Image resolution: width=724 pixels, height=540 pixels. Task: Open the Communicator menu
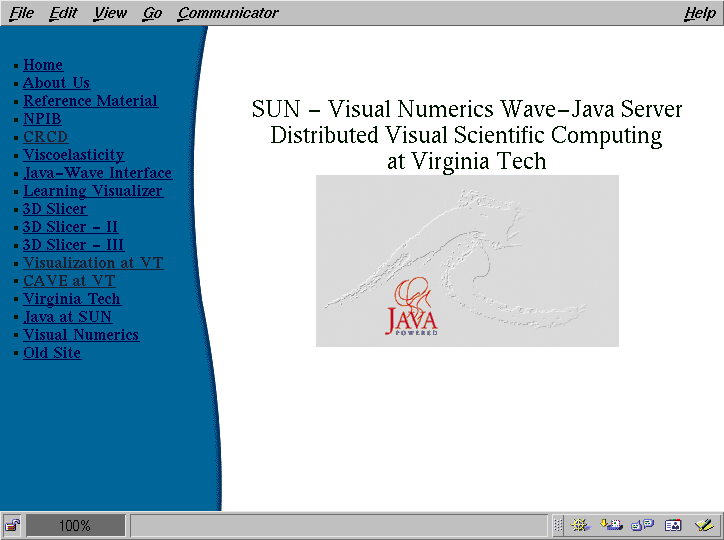click(228, 13)
